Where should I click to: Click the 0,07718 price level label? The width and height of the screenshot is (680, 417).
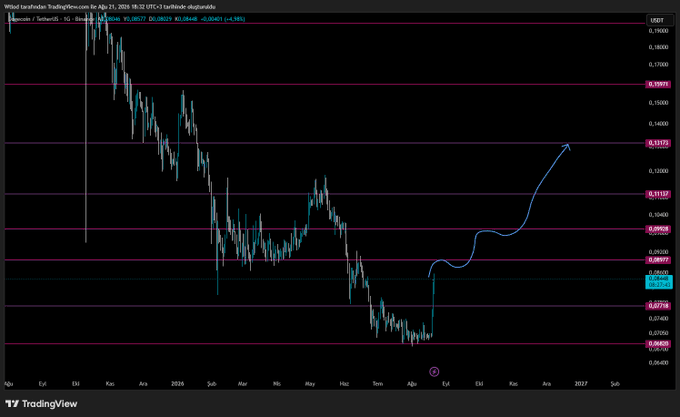[x=658, y=306]
